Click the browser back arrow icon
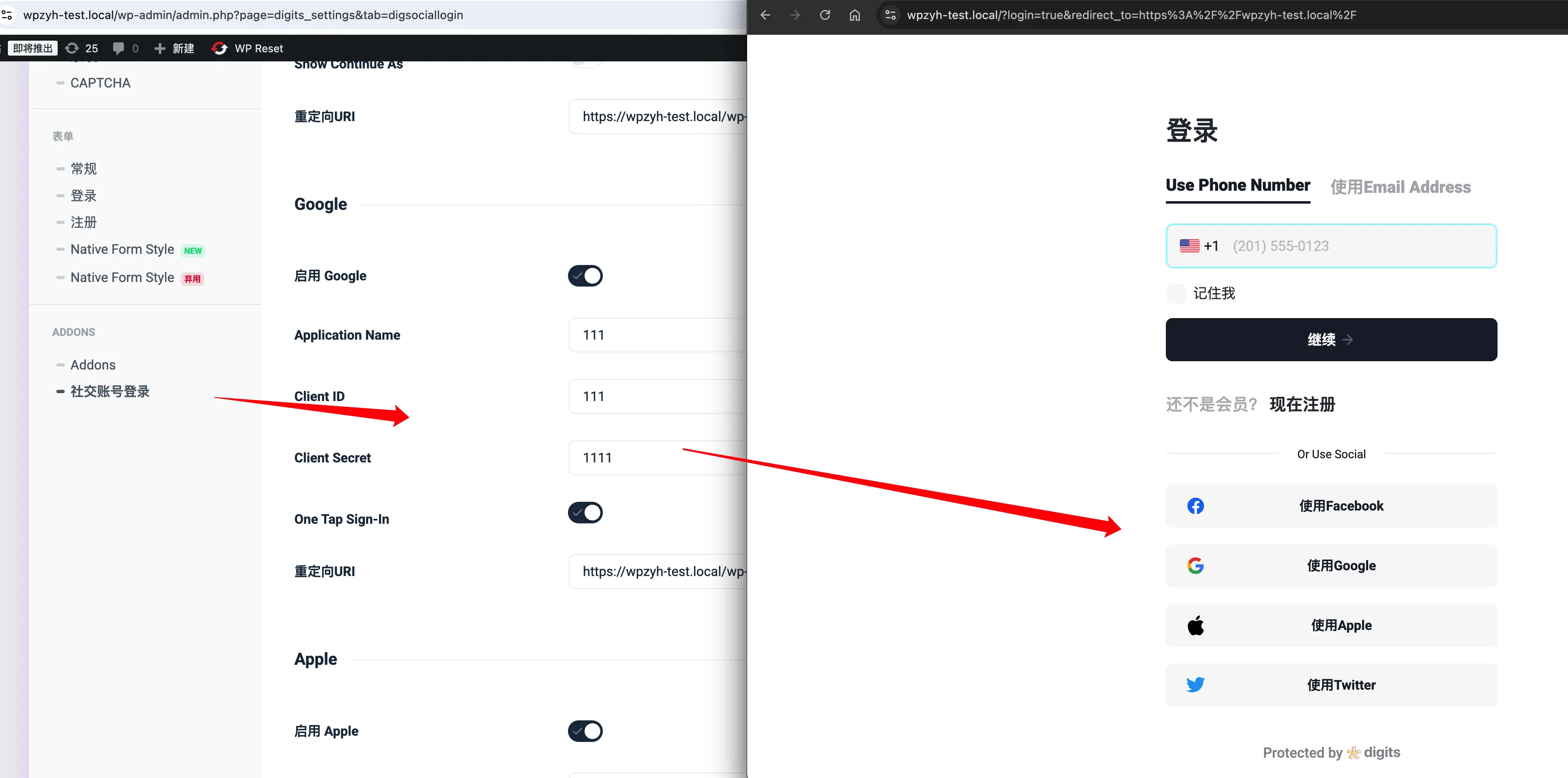Screen dimensions: 1568x778 765,15
